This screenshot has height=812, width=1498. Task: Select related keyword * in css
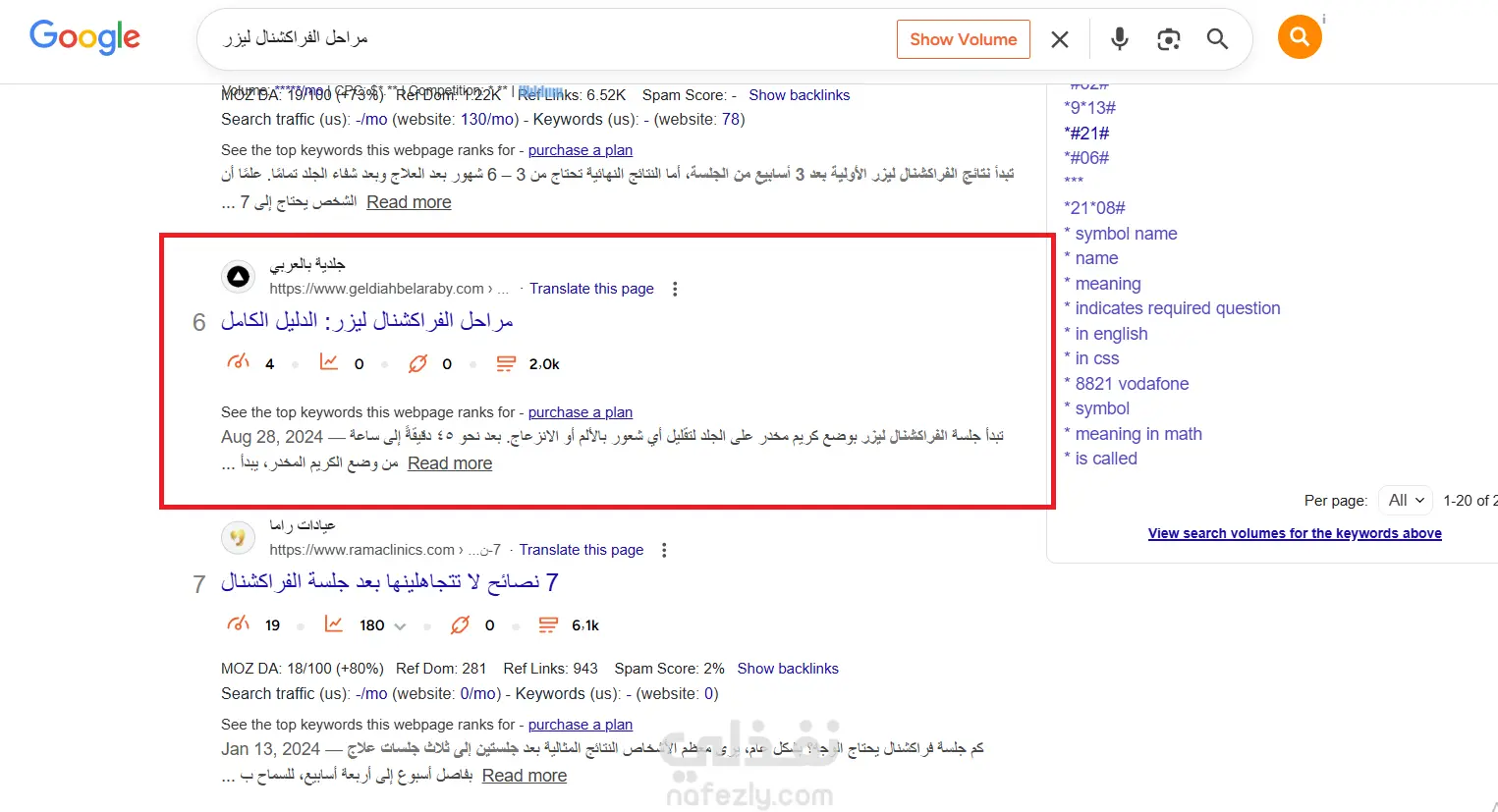(x=1091, y=358)
